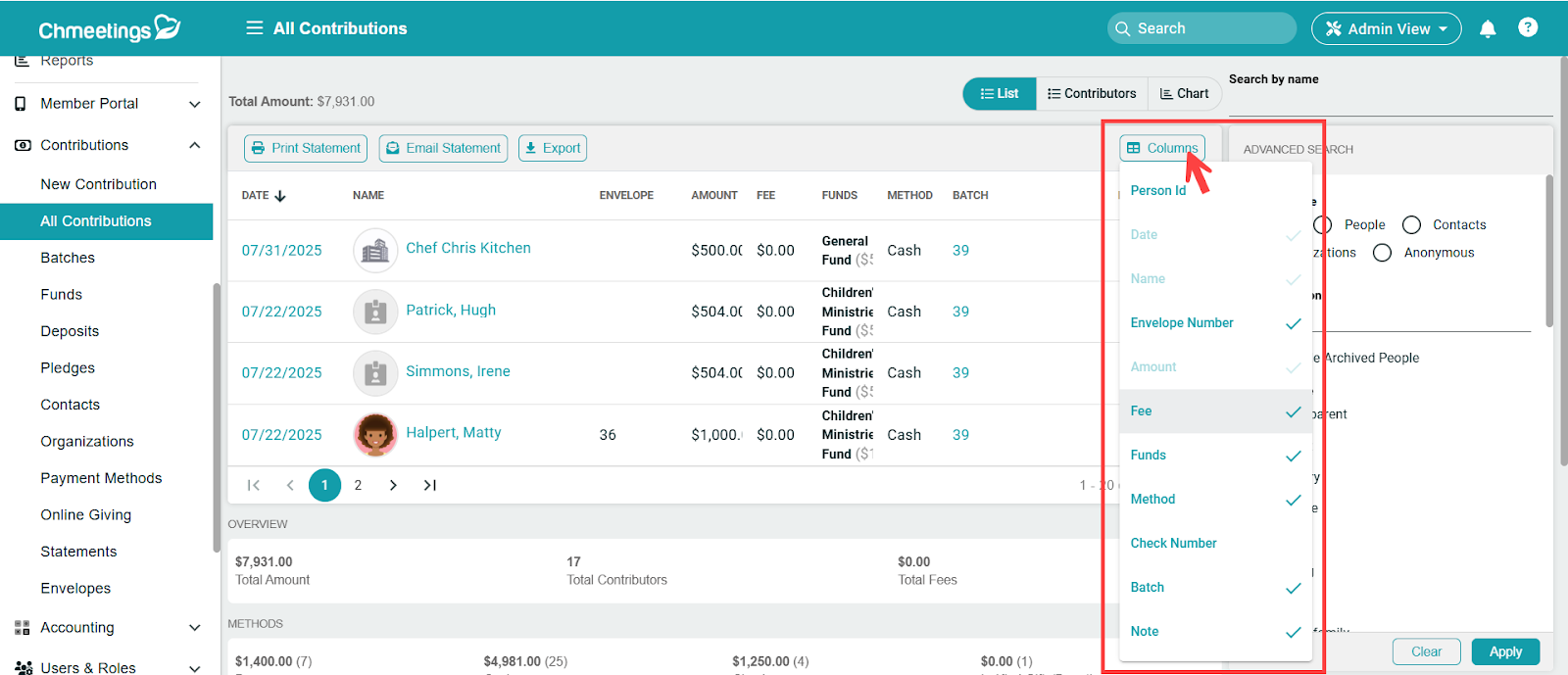Select the Anonymous radio button
Viewport: 1568px width, 675px height.
click(x=1382, y=253)
